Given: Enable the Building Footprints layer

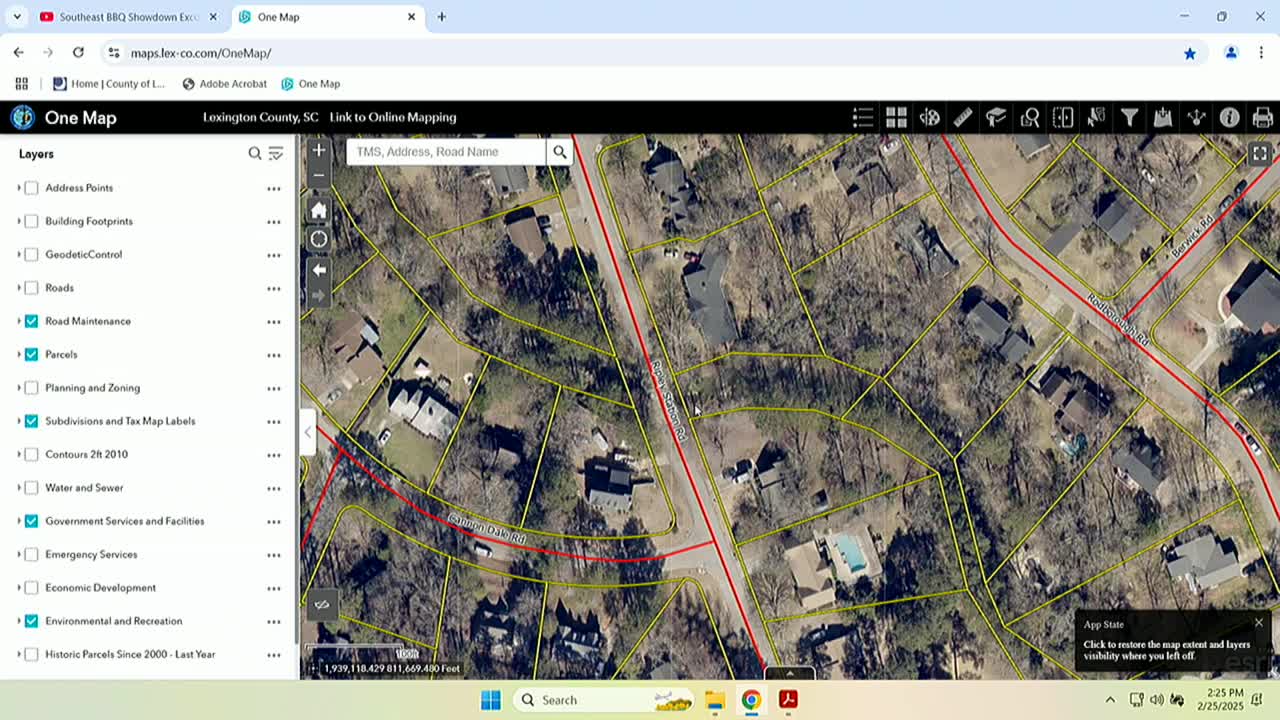Looking at the screenshot, I should coord(32,221).
